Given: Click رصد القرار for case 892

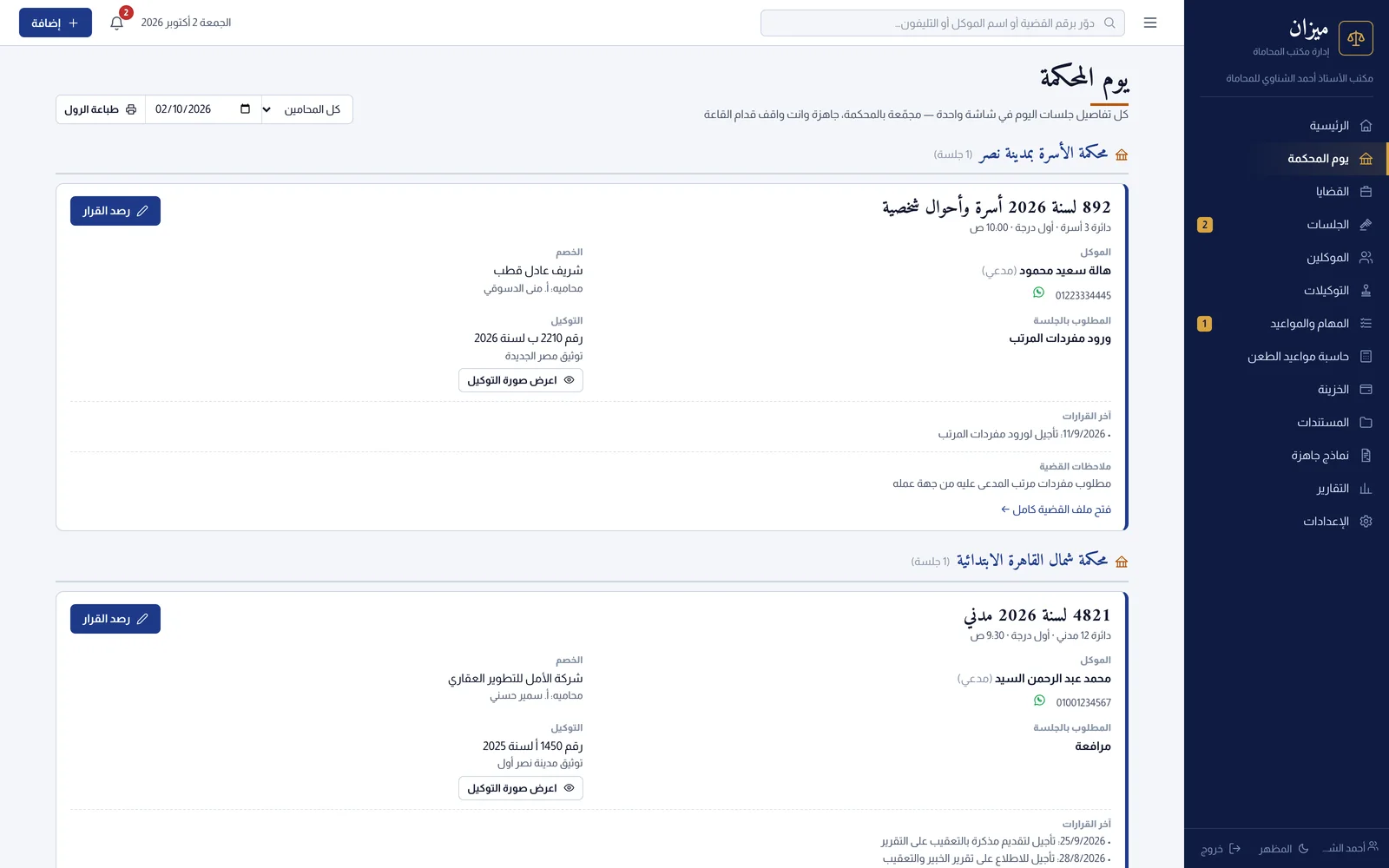Looking at the screenshot, I should click(115, 211).
